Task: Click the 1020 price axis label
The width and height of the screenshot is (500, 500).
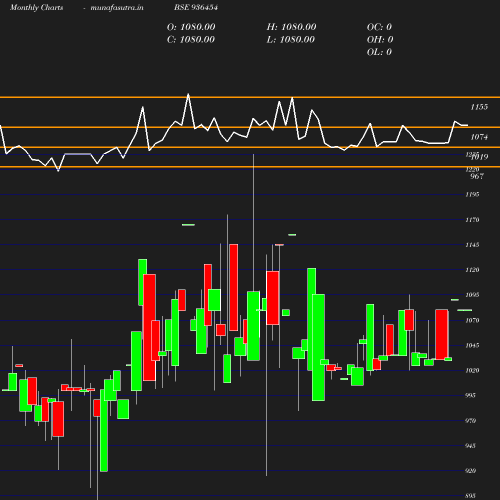Action: pyautogui.click(x=472, y=370)
